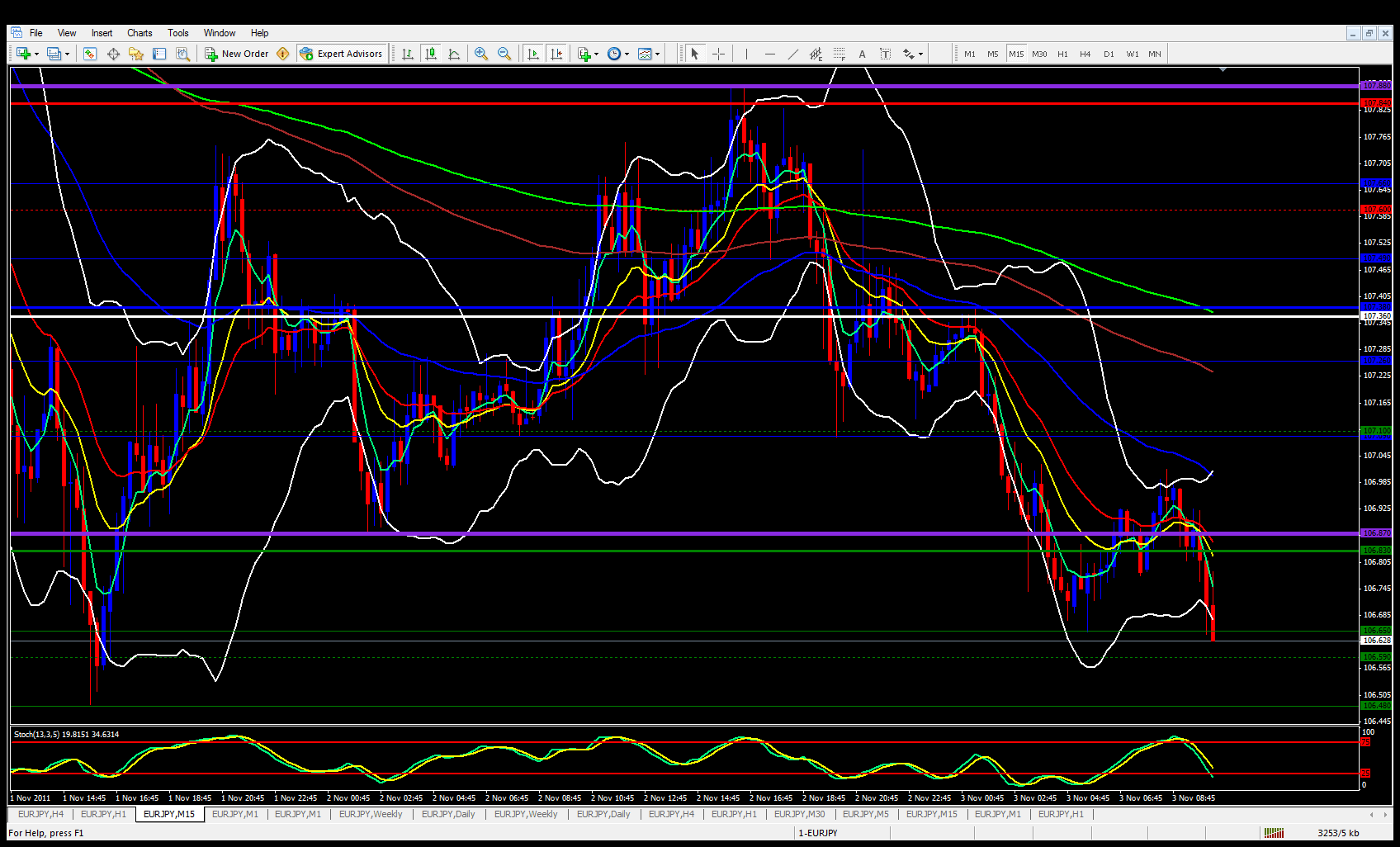Click the Stoch(13,3,5) indicator label
Image resolution: width=1400 pixels, height=847 pixels.
tap(66, 734)
